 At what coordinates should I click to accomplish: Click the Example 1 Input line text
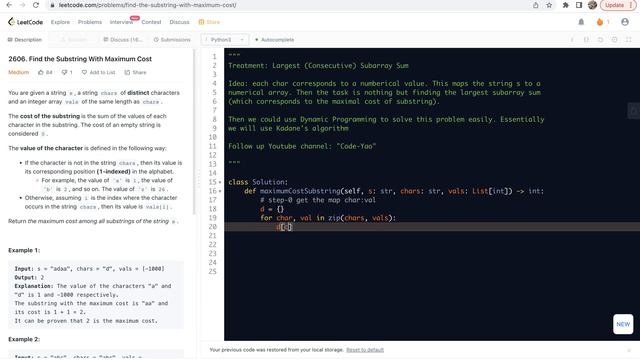click(89, 269)
